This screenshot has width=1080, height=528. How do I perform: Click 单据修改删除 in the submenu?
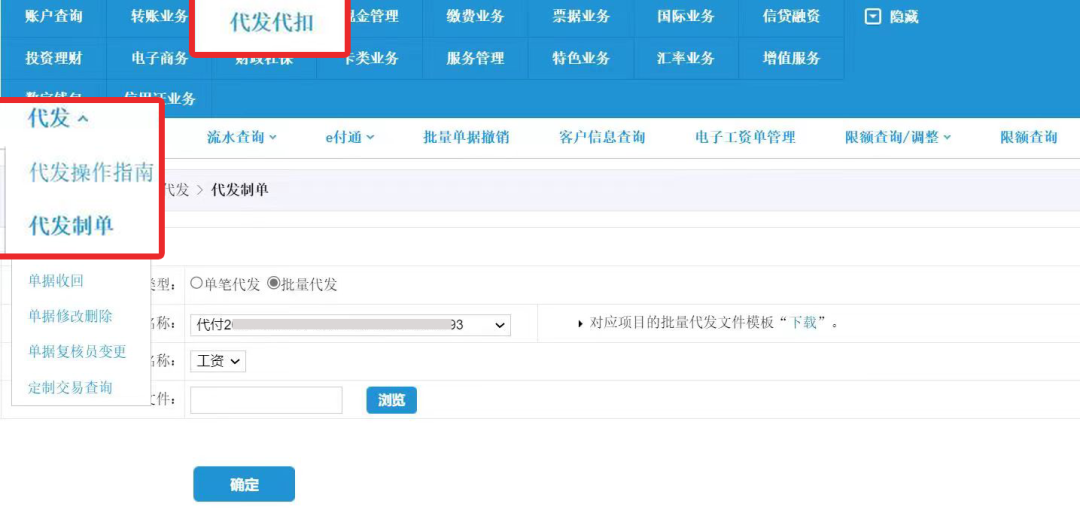[x=70, y=316]
